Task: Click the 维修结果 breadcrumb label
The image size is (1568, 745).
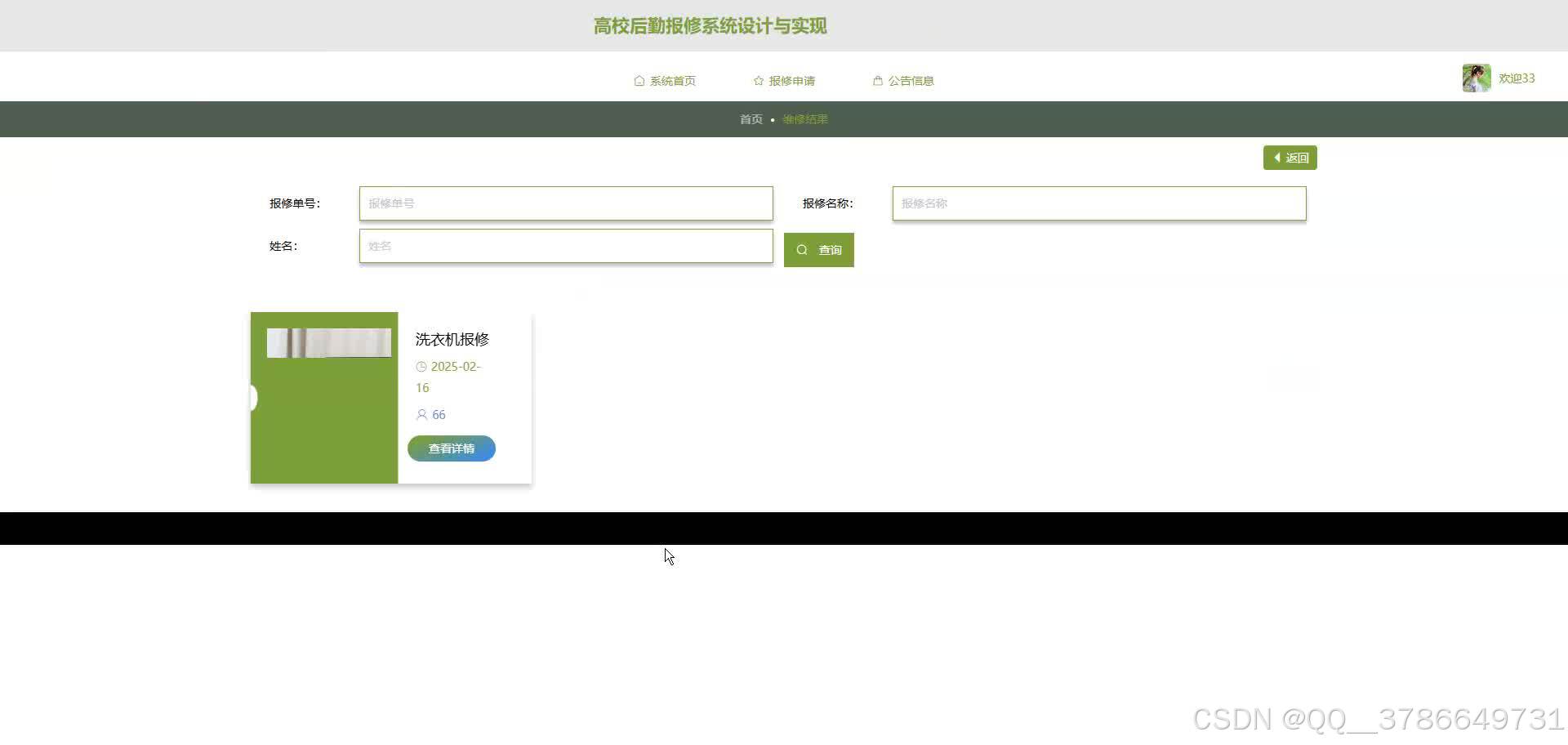Action: tap(804, 119)
